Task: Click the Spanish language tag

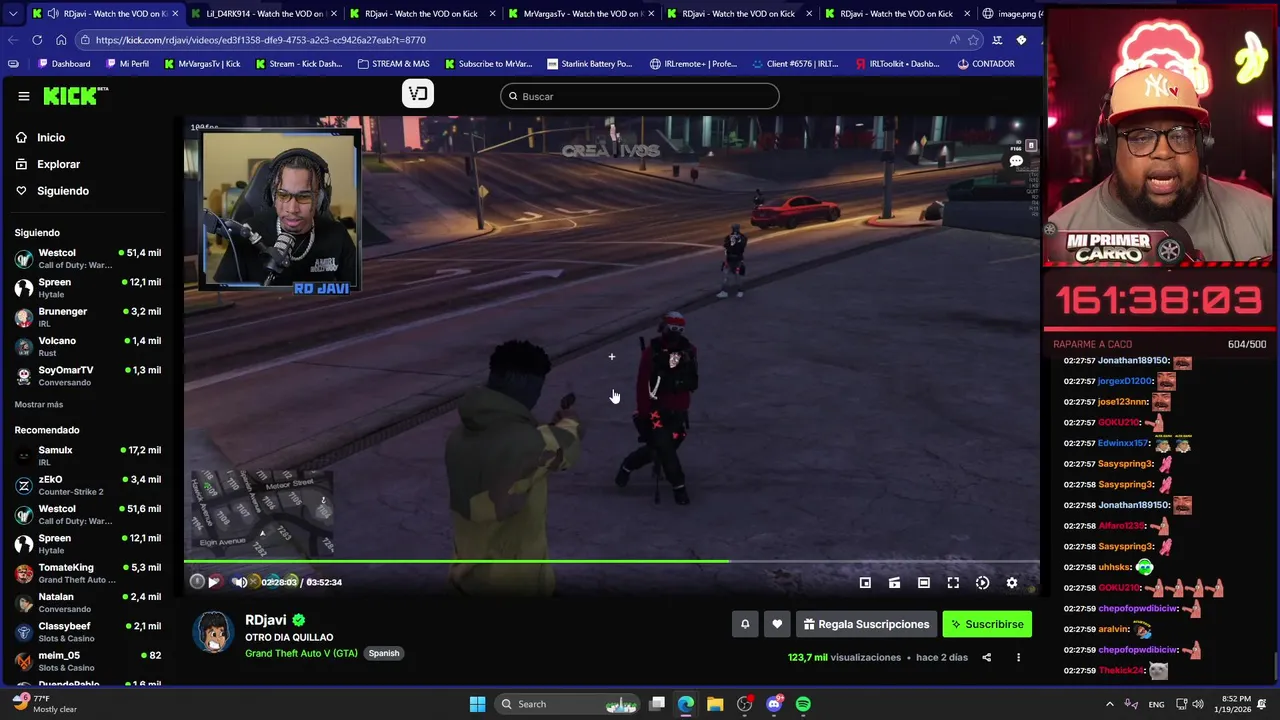Action: tap(383, 653)
